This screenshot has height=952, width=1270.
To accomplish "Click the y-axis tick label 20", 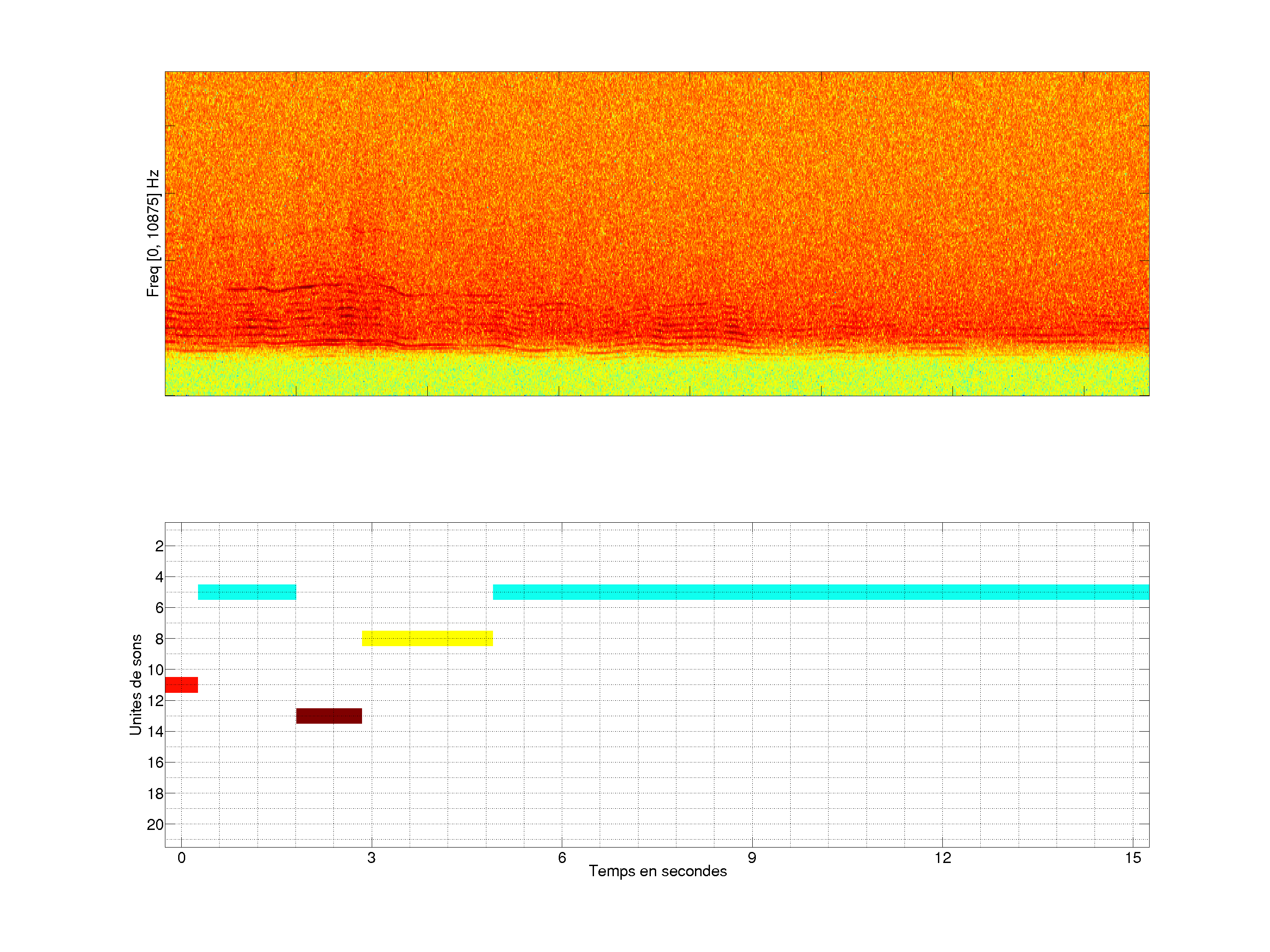I will pyautogui.click(x=155, y=825).
